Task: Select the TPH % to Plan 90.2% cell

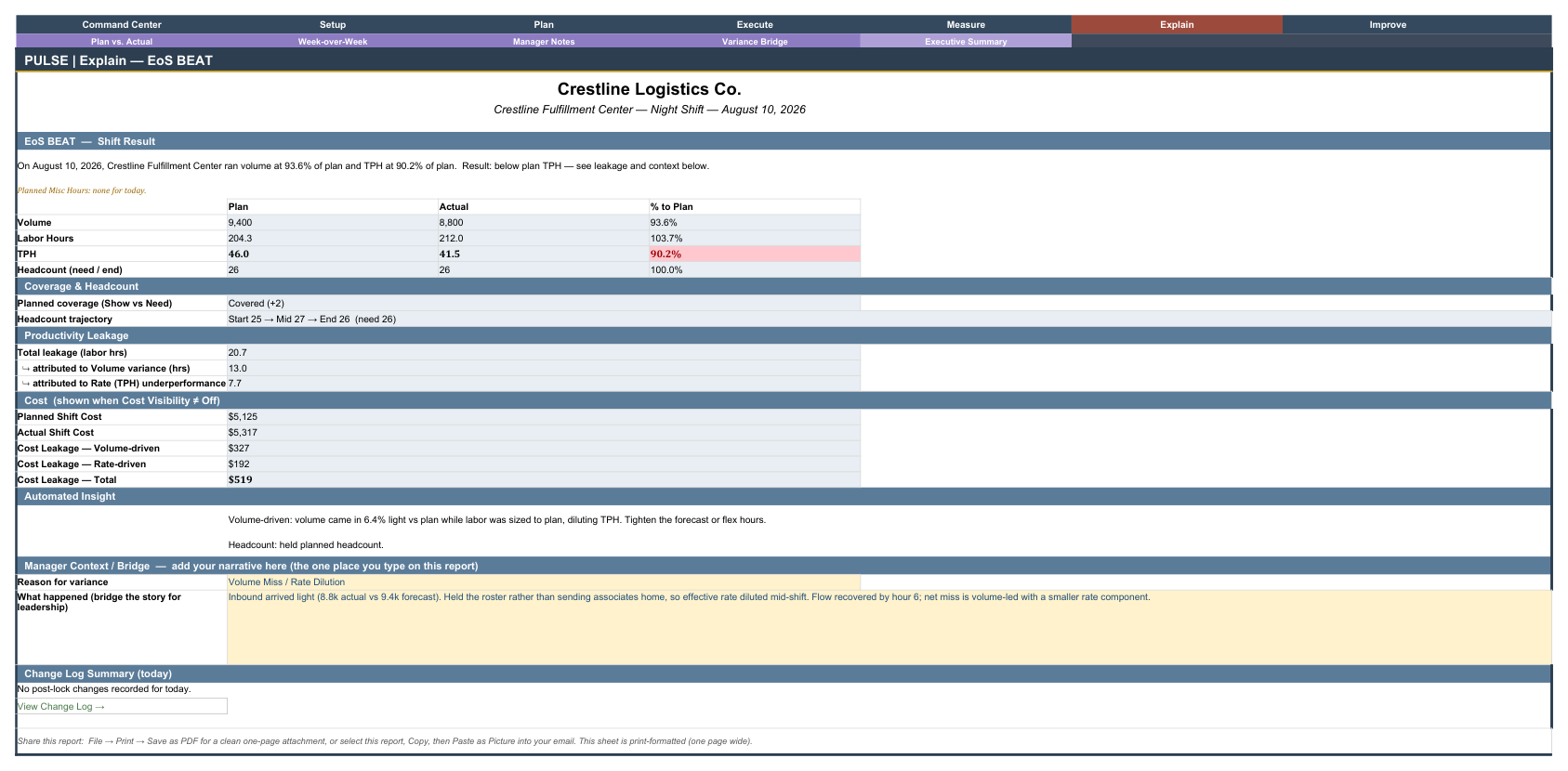Action: tap(755, 254)
